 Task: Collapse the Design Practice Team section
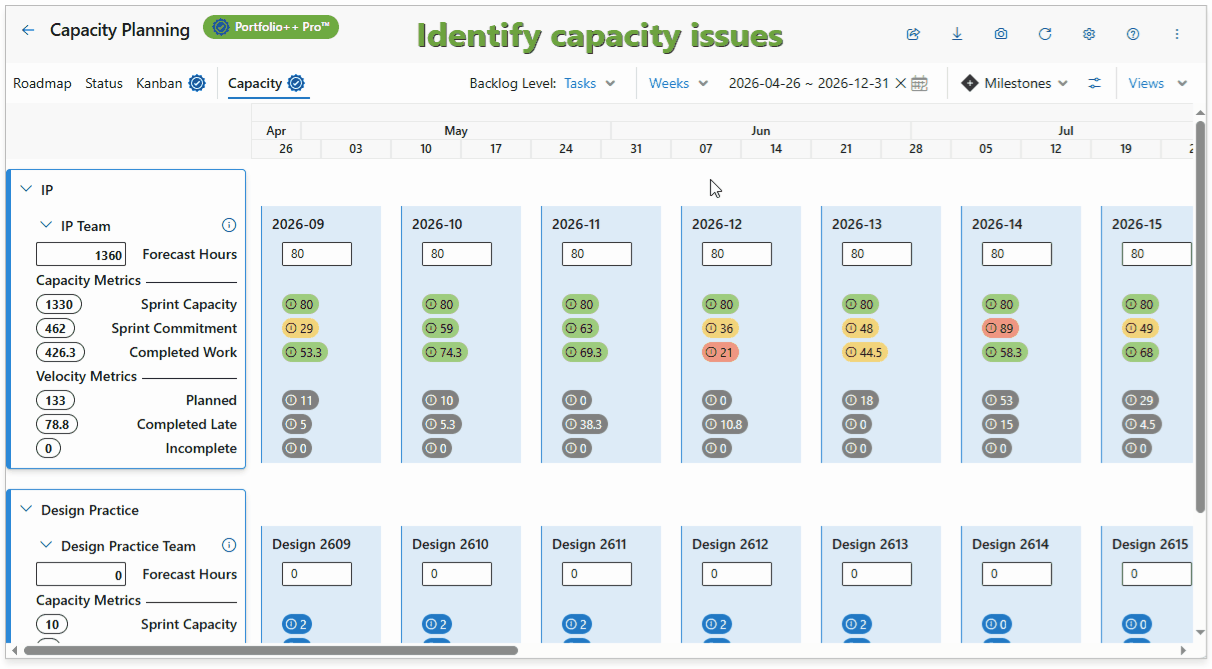[x=46, y=546]
